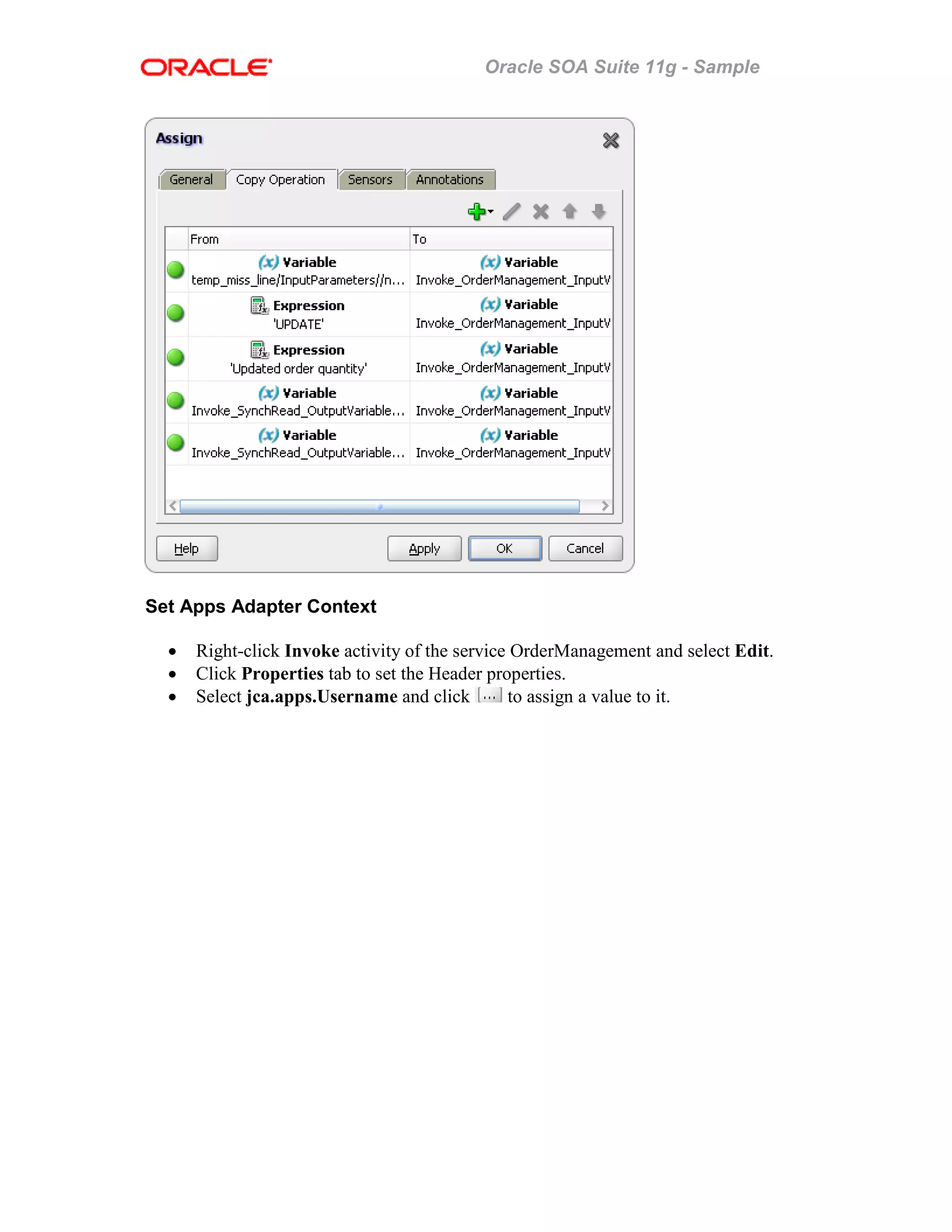Click variable icon in To cell of first row
Viewport: 952px width, 1232px height.
[x=490, y=262]
